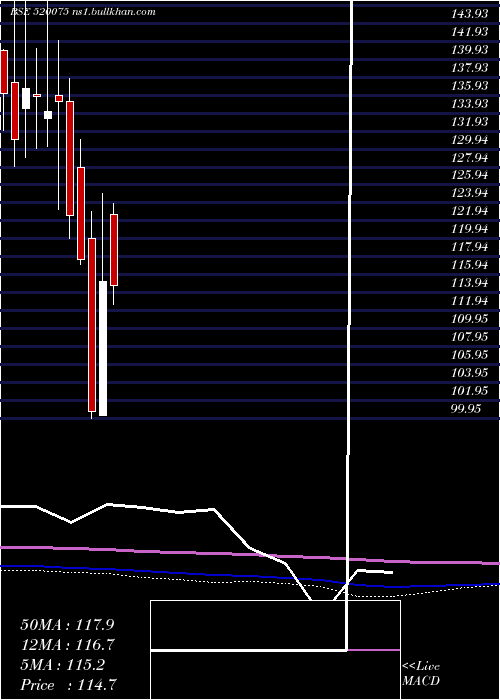The height and width of the screenshot is (700, 500).
Task: Click the 109.95 price axis label
Action: (x=470, y=319)
